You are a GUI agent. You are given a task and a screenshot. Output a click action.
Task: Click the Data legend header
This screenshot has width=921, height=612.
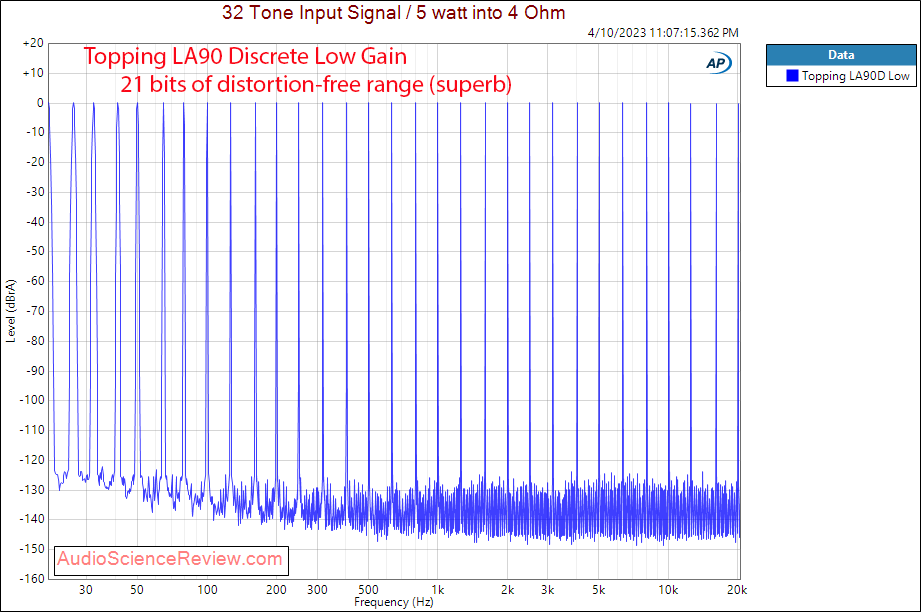click(x=840, y=55)
